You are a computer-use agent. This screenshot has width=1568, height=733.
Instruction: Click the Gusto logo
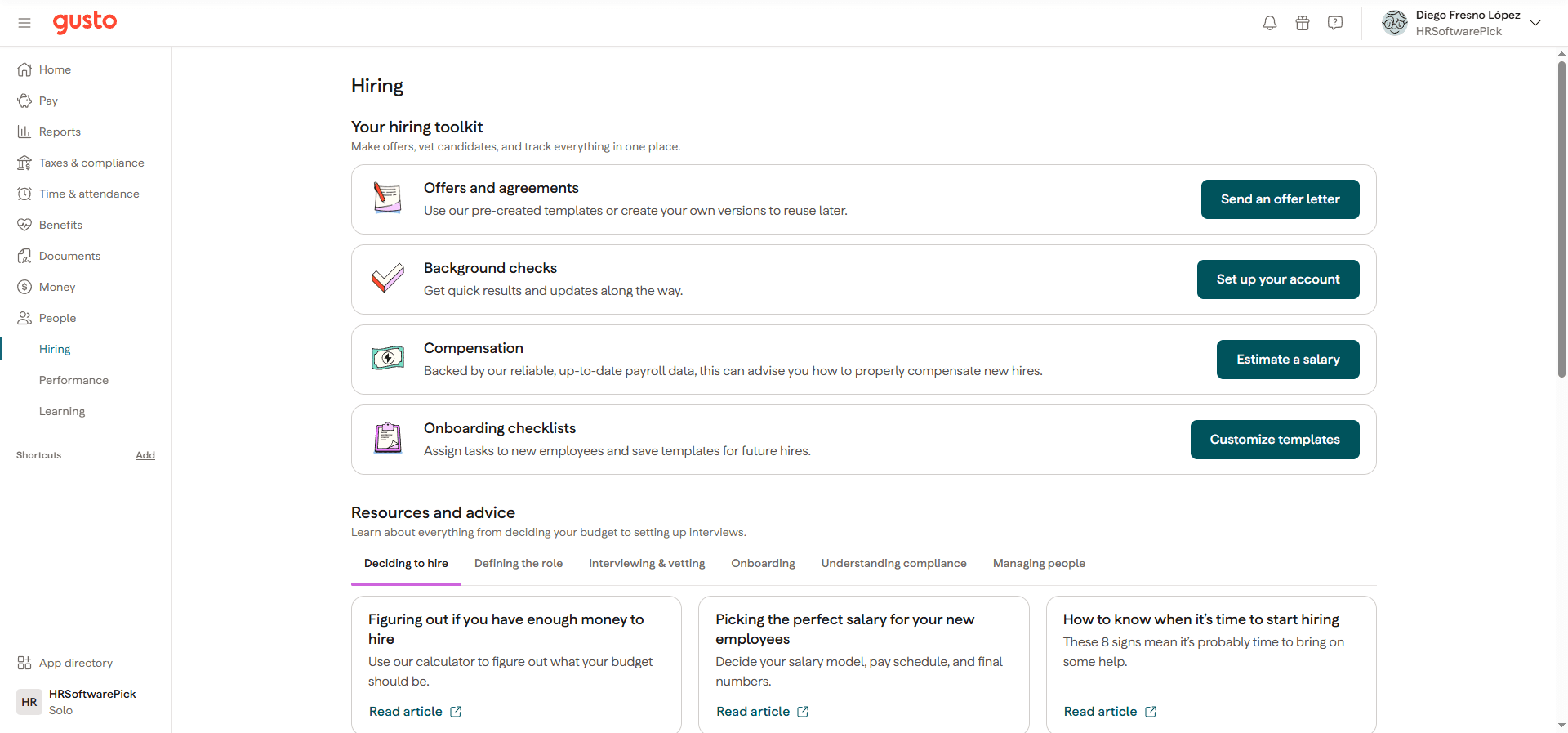click(85, 22)
